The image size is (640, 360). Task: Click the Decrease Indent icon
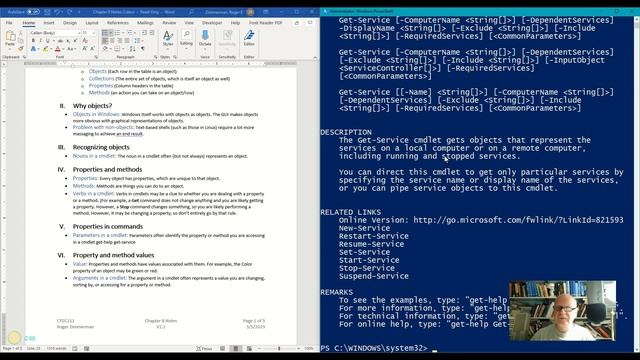[x=144, y=33]
